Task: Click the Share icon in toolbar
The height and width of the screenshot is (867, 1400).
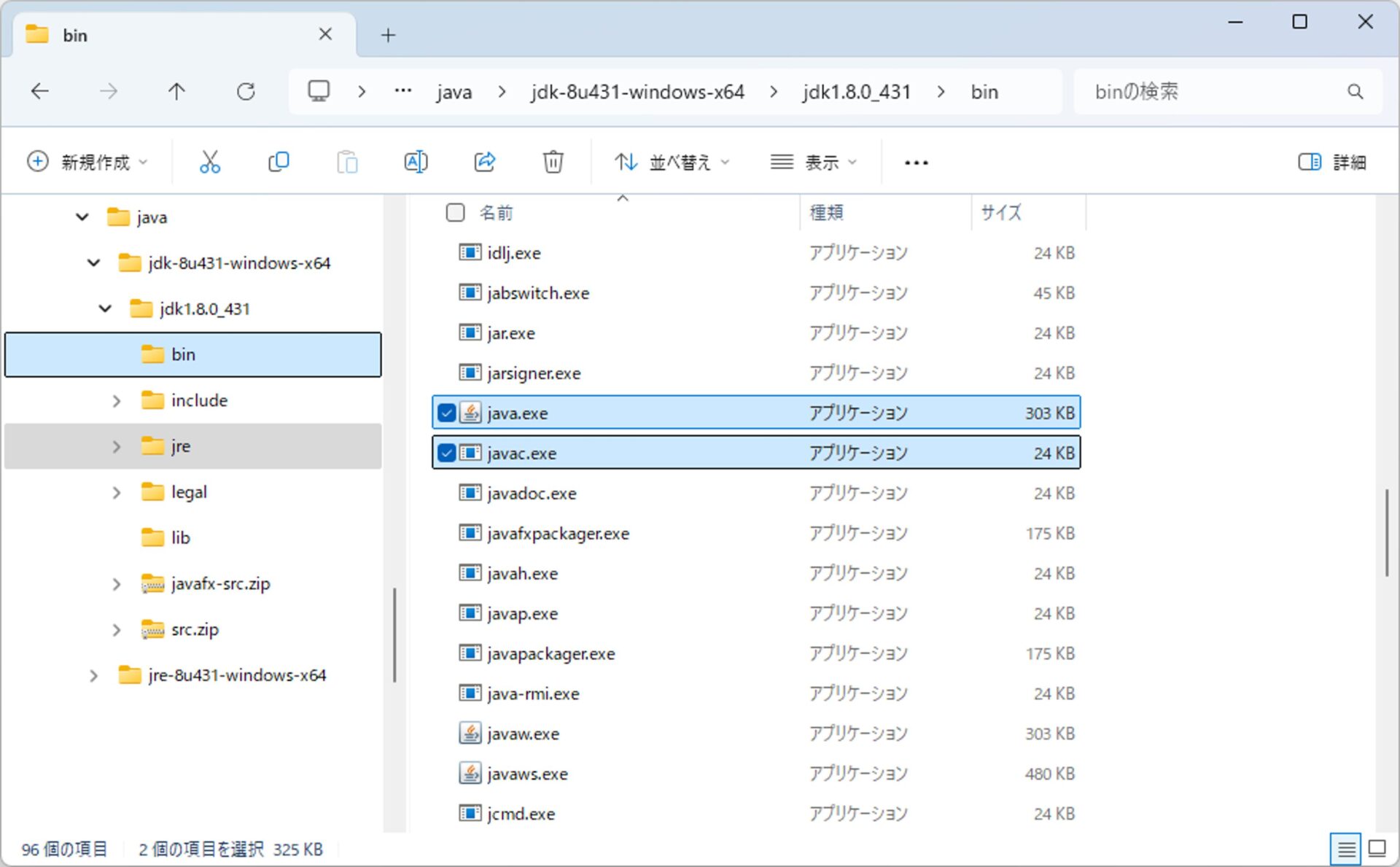Action: click(x=485, y=162)
